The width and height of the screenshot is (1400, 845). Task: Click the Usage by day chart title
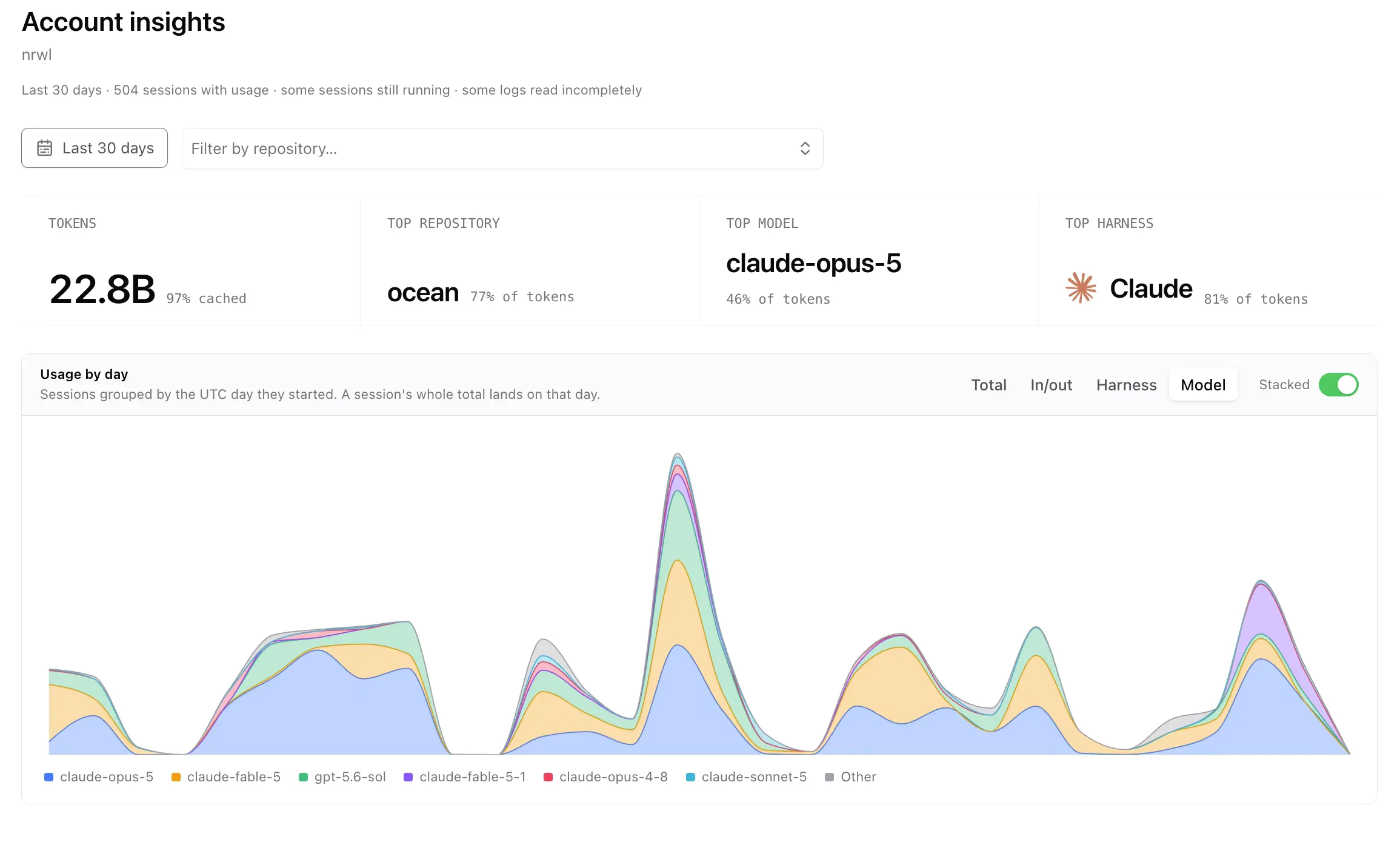click(x=84, y=374)
